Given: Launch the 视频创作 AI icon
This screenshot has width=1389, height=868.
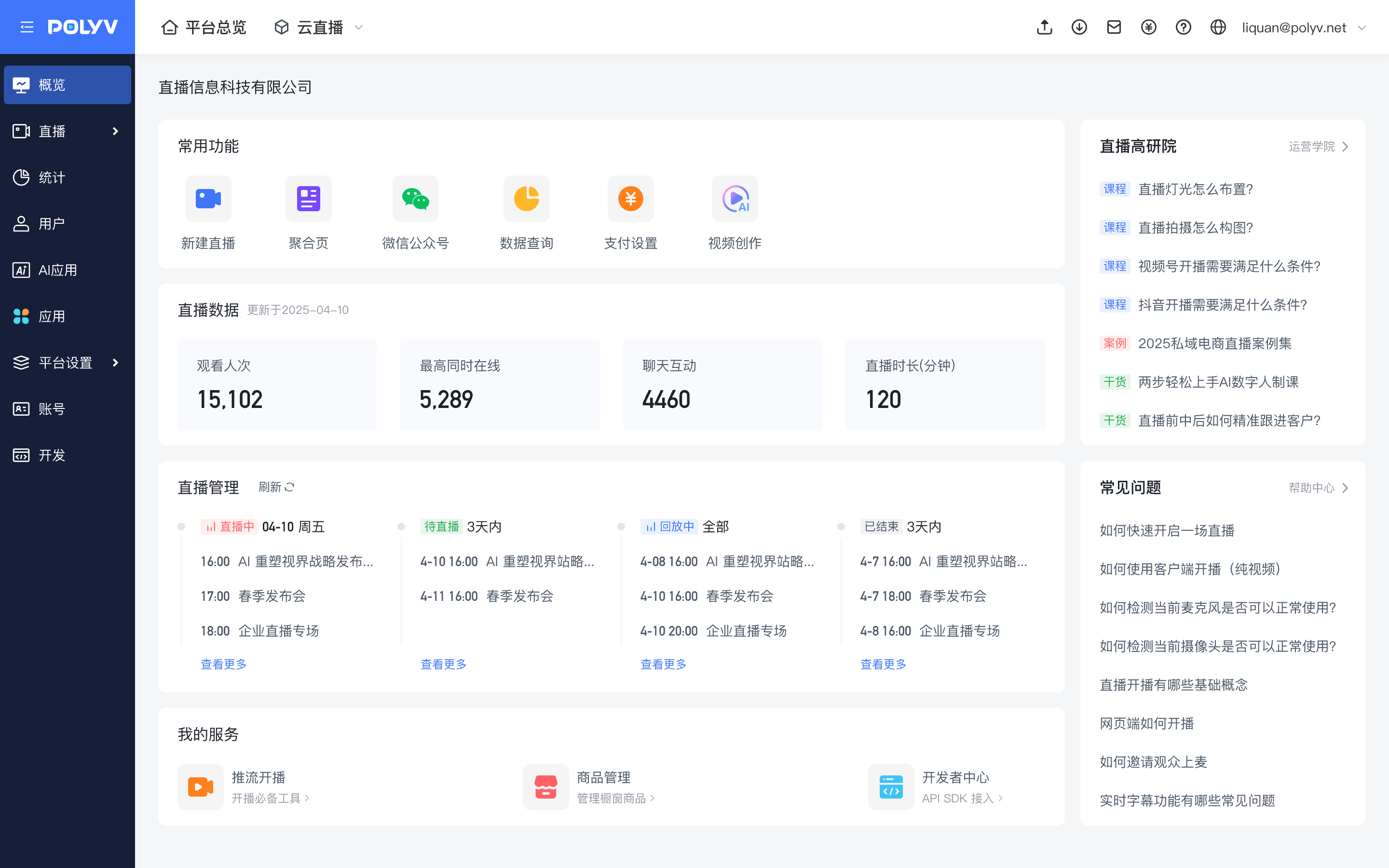Looking at the screenshot, I should click(x=735, y=199).
